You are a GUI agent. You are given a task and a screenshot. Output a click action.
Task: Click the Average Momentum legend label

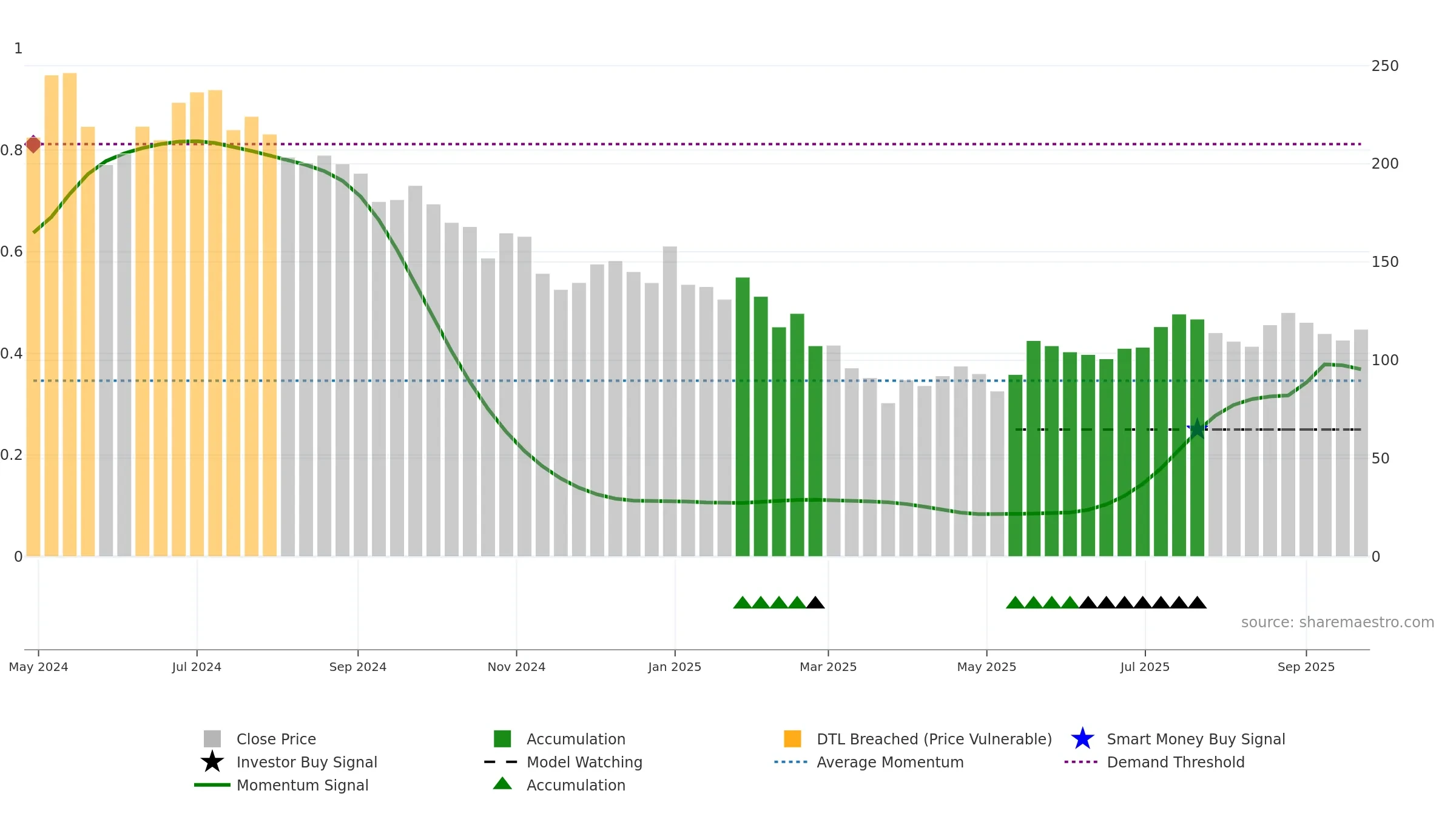890,762
